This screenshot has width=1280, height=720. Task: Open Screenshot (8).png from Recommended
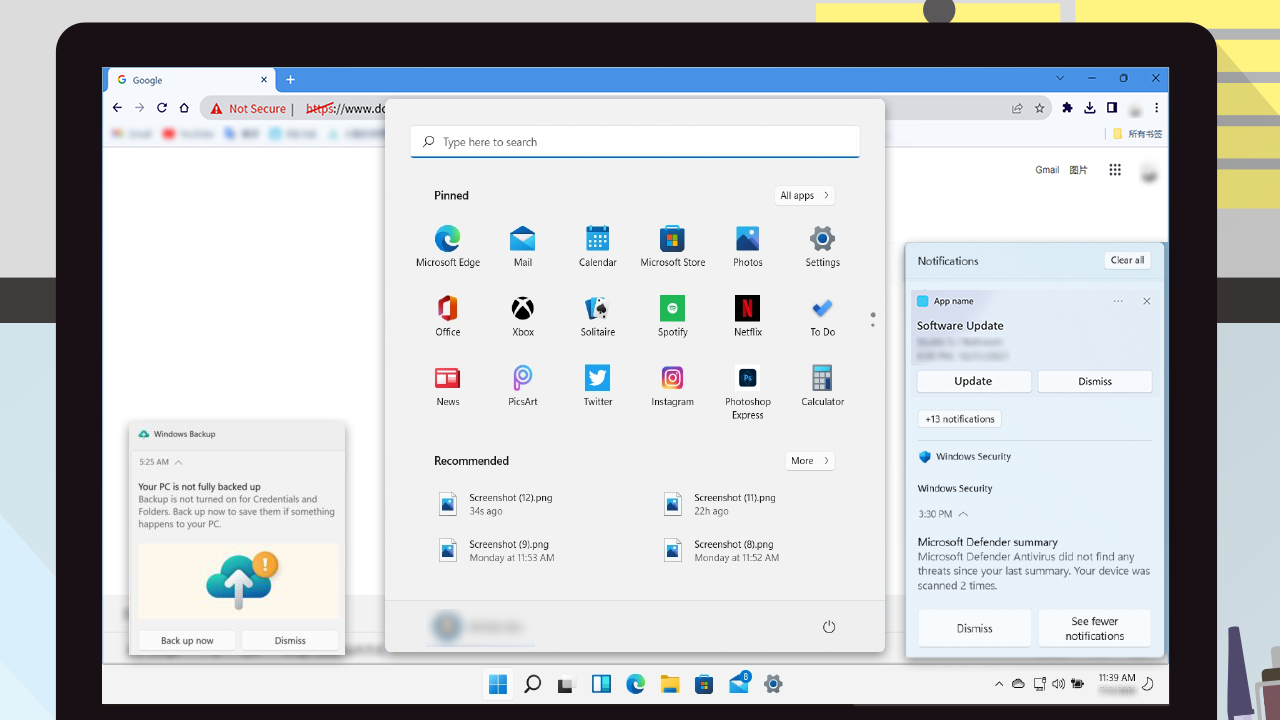[721, 551]
